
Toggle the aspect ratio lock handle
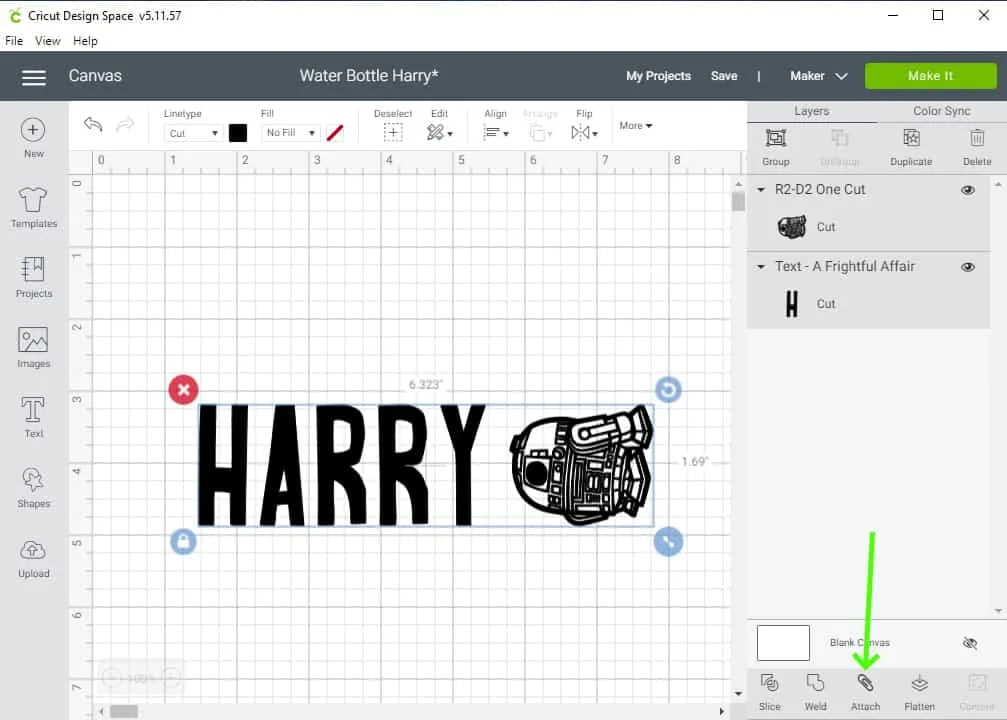tap(184, 541)
